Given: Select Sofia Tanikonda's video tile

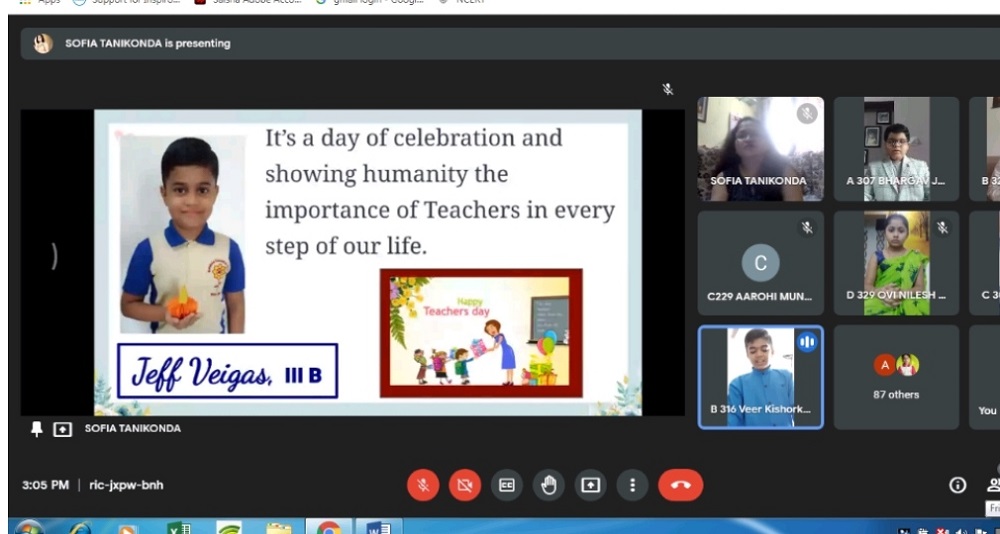Looking at the screenshot, I should click(x=760, y=148).
